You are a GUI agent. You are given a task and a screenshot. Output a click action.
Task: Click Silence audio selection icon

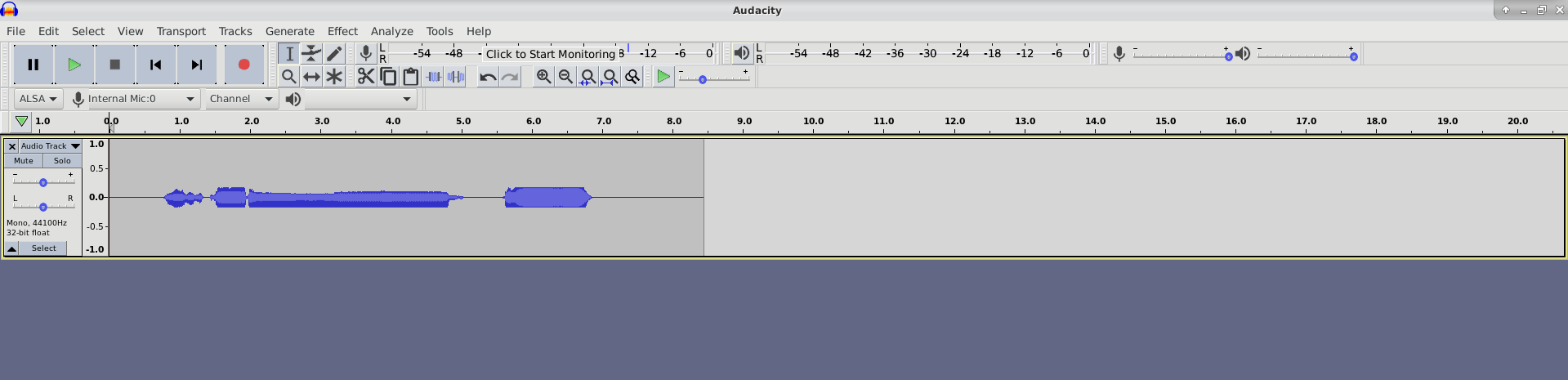coord(455,77)
